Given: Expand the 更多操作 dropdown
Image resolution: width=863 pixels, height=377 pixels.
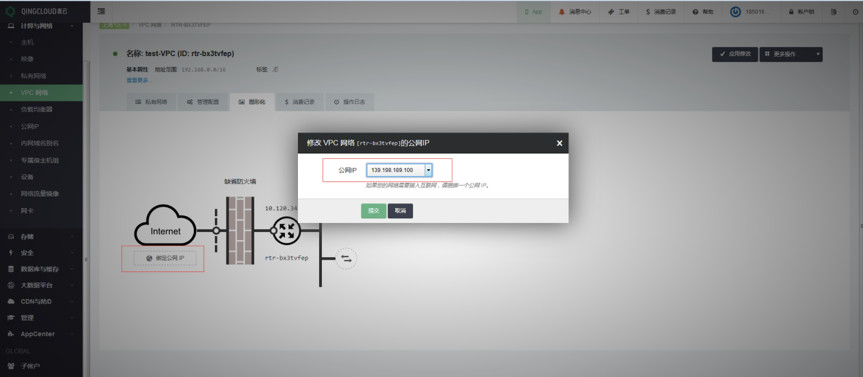Looking at the screenshot, I should point(791,54).
